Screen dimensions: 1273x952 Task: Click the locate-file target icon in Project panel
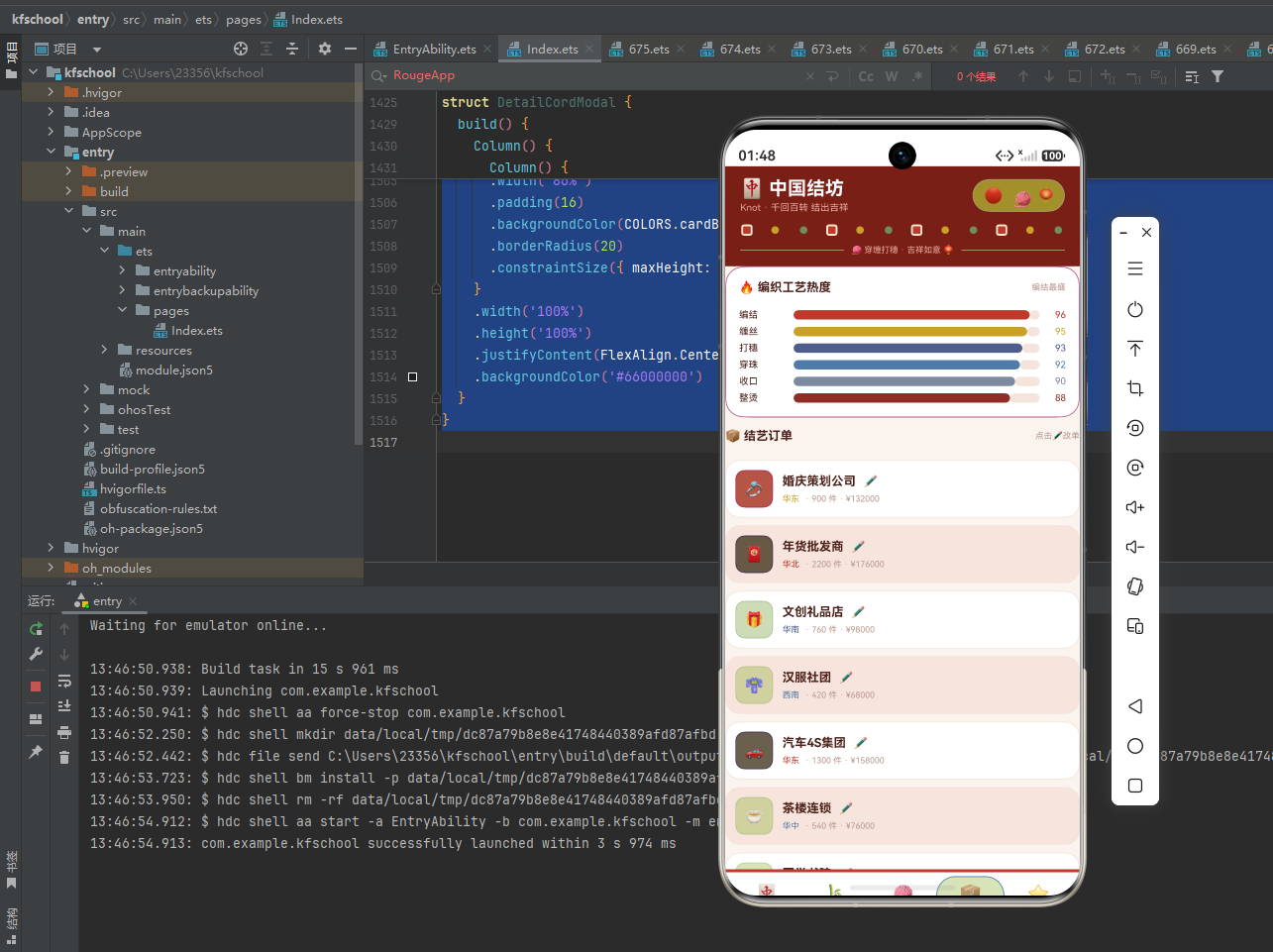tap(241, 49)
